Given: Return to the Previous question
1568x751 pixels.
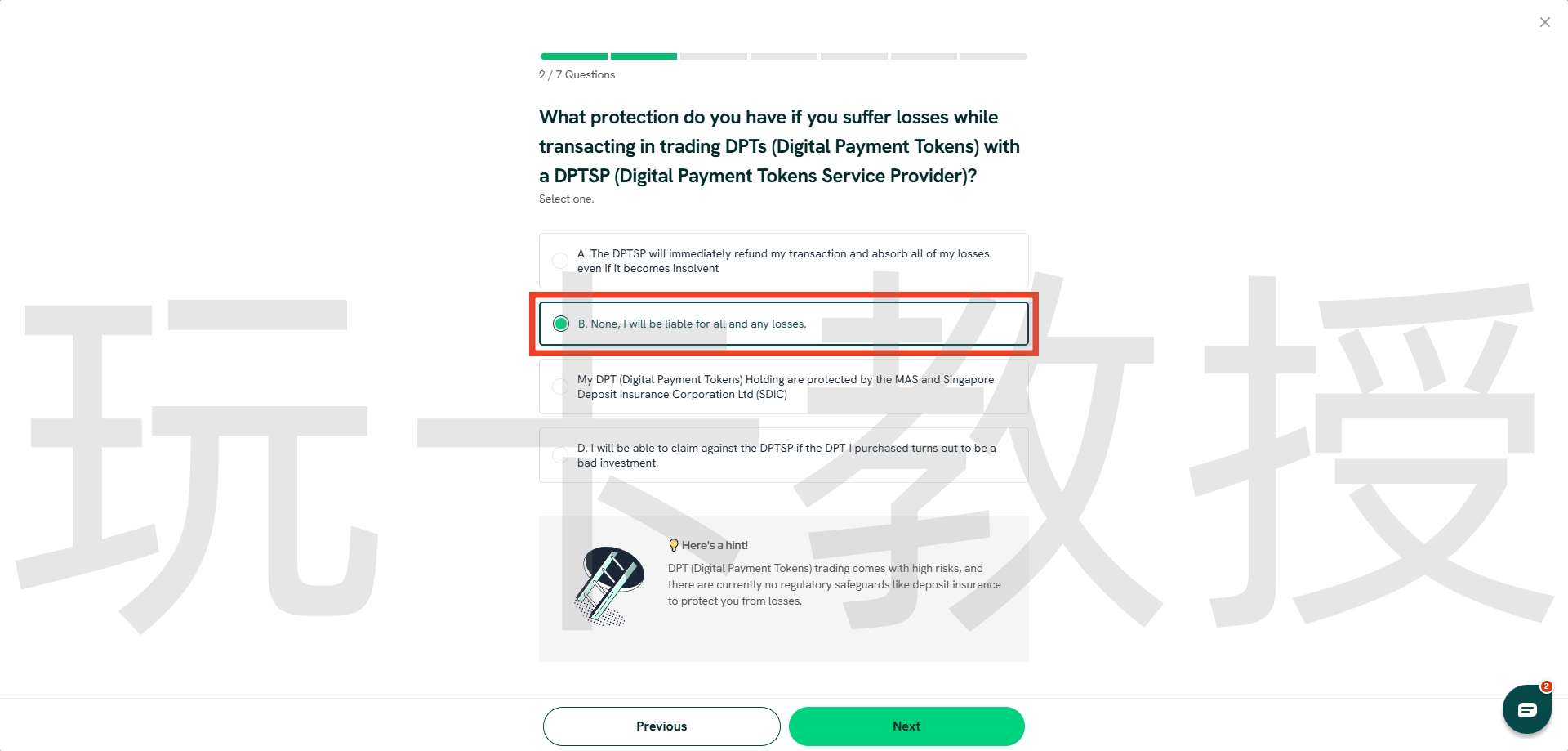Looking at the screenshot, I should tap(661, 726).
